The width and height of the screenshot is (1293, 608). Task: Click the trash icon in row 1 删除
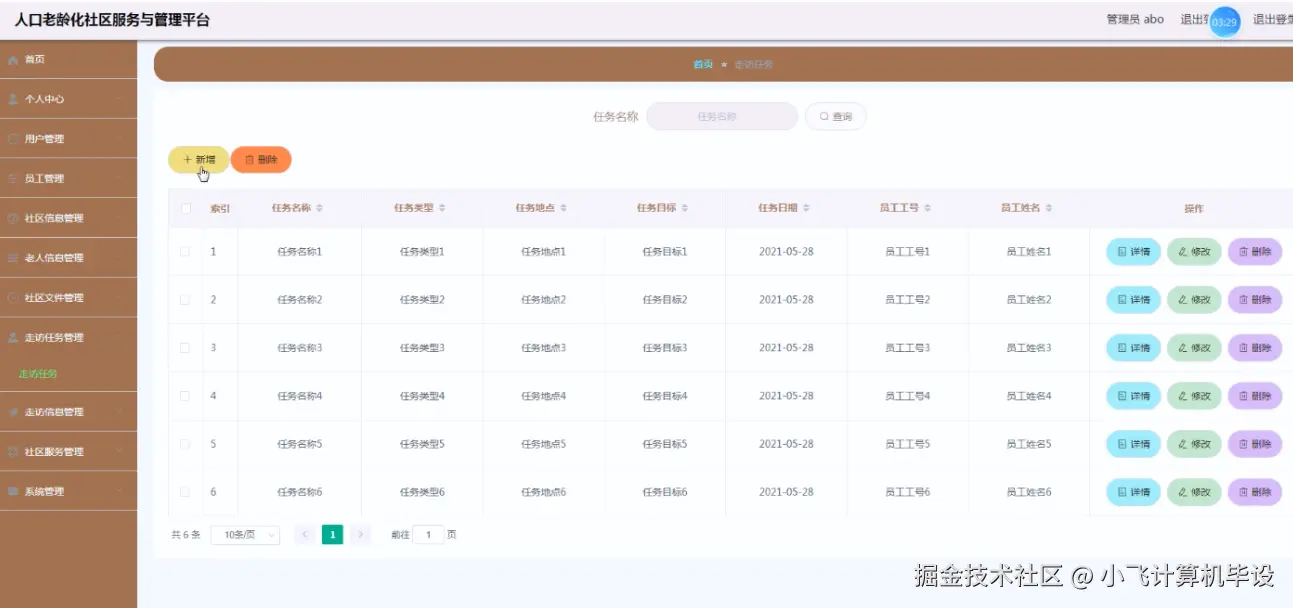click(x=1244, y=252)
